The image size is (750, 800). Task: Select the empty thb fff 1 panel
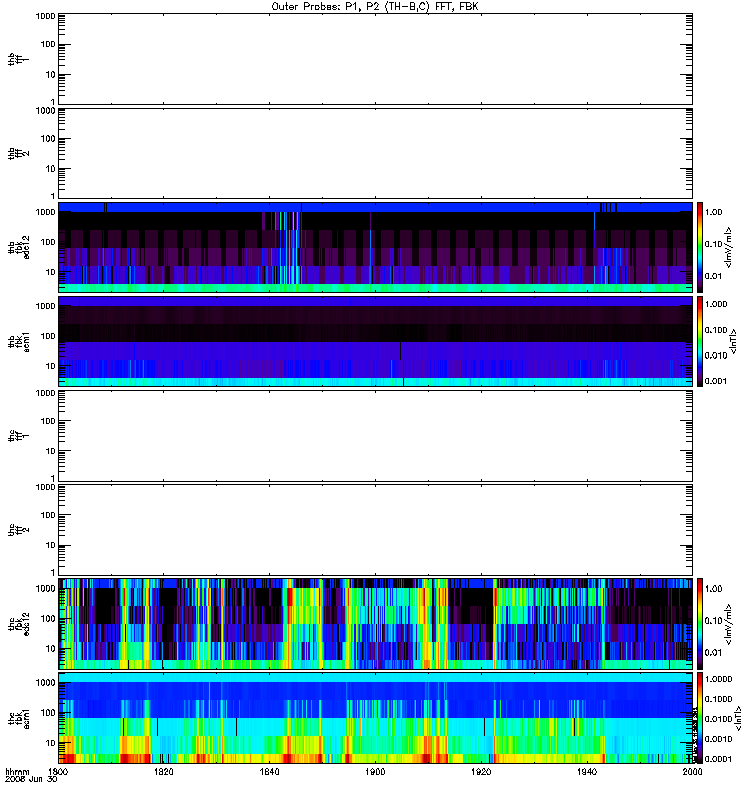pyautogui.click(x=375, y=59)
